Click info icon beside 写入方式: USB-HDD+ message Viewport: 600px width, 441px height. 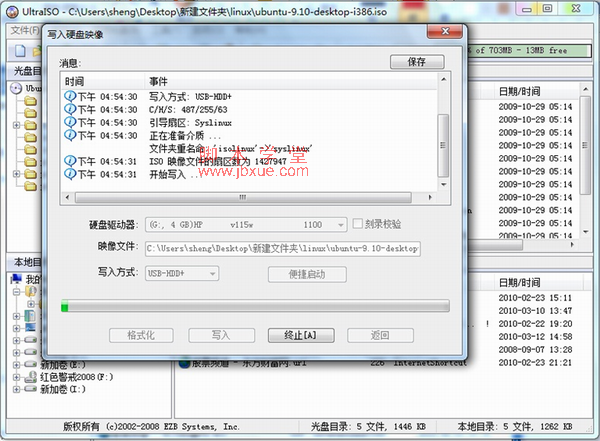[70, 96]
